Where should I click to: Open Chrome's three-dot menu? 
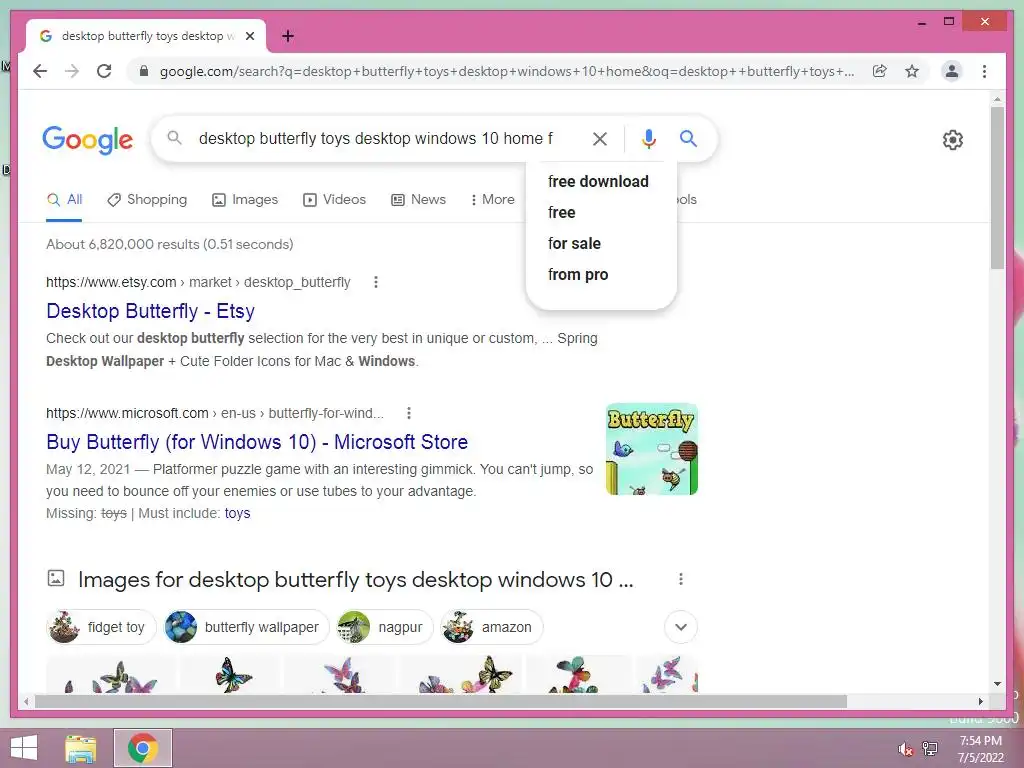pos(984,71)
